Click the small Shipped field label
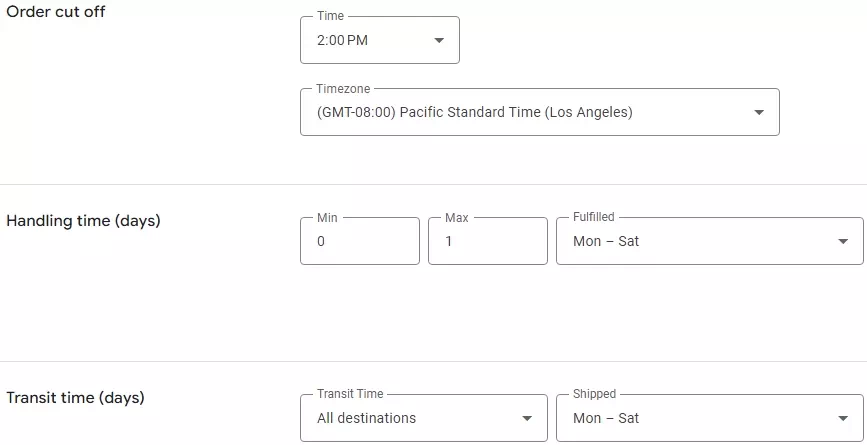Screen dimensions: 867x445 595,394
